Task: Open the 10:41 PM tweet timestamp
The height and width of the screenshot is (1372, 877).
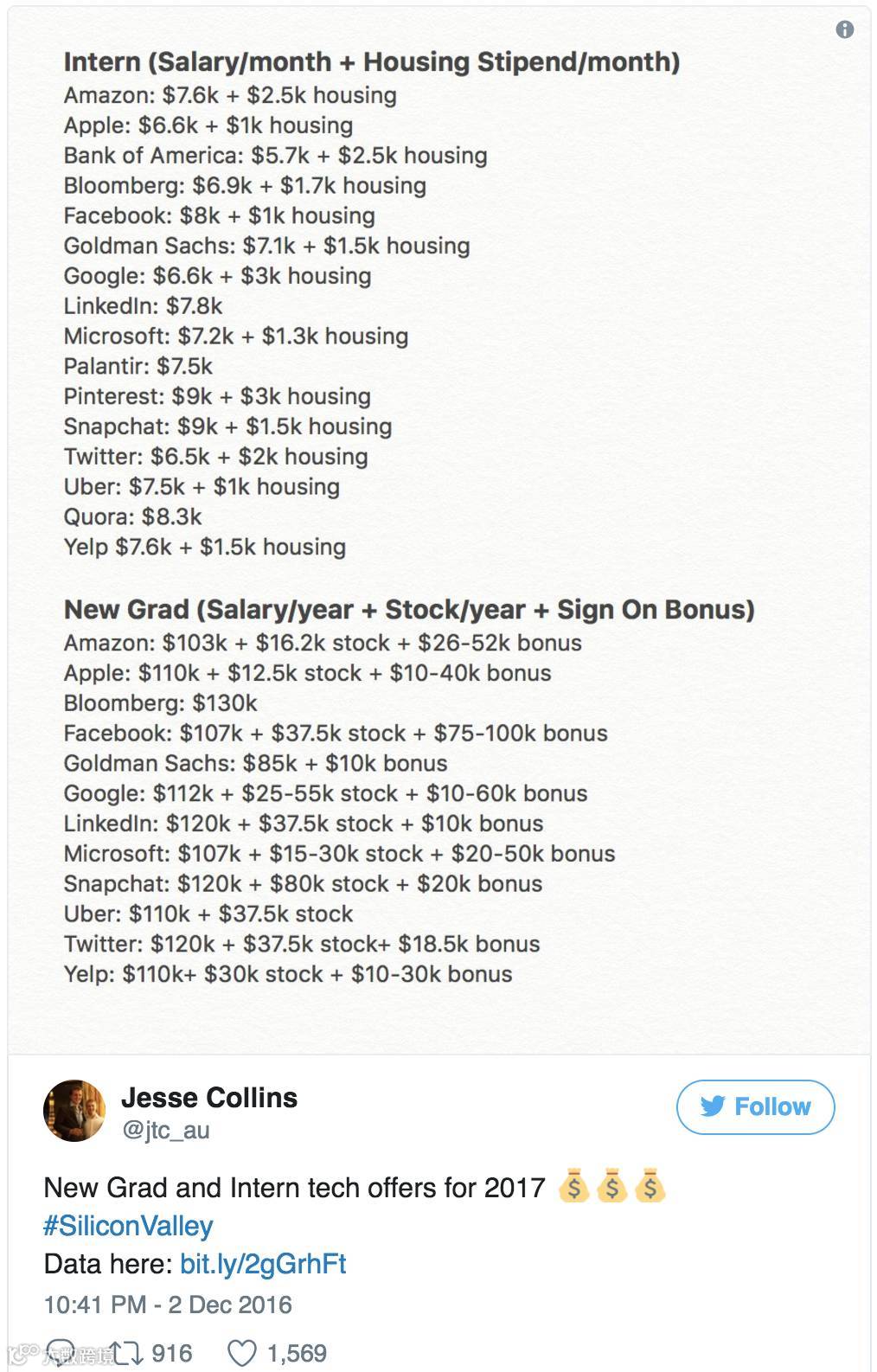Action: [168, 1305]
